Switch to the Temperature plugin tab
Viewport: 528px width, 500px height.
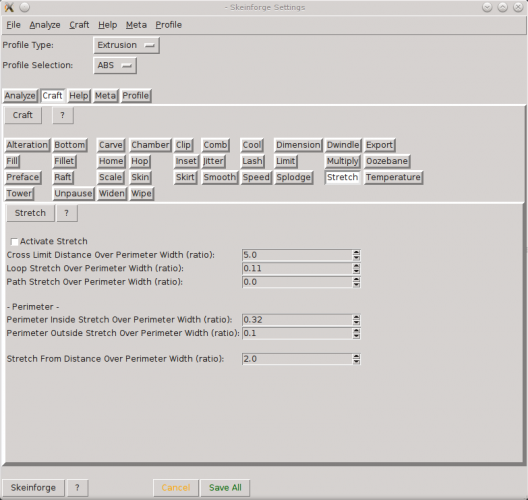pyautogui.click(x=393, y=177)
